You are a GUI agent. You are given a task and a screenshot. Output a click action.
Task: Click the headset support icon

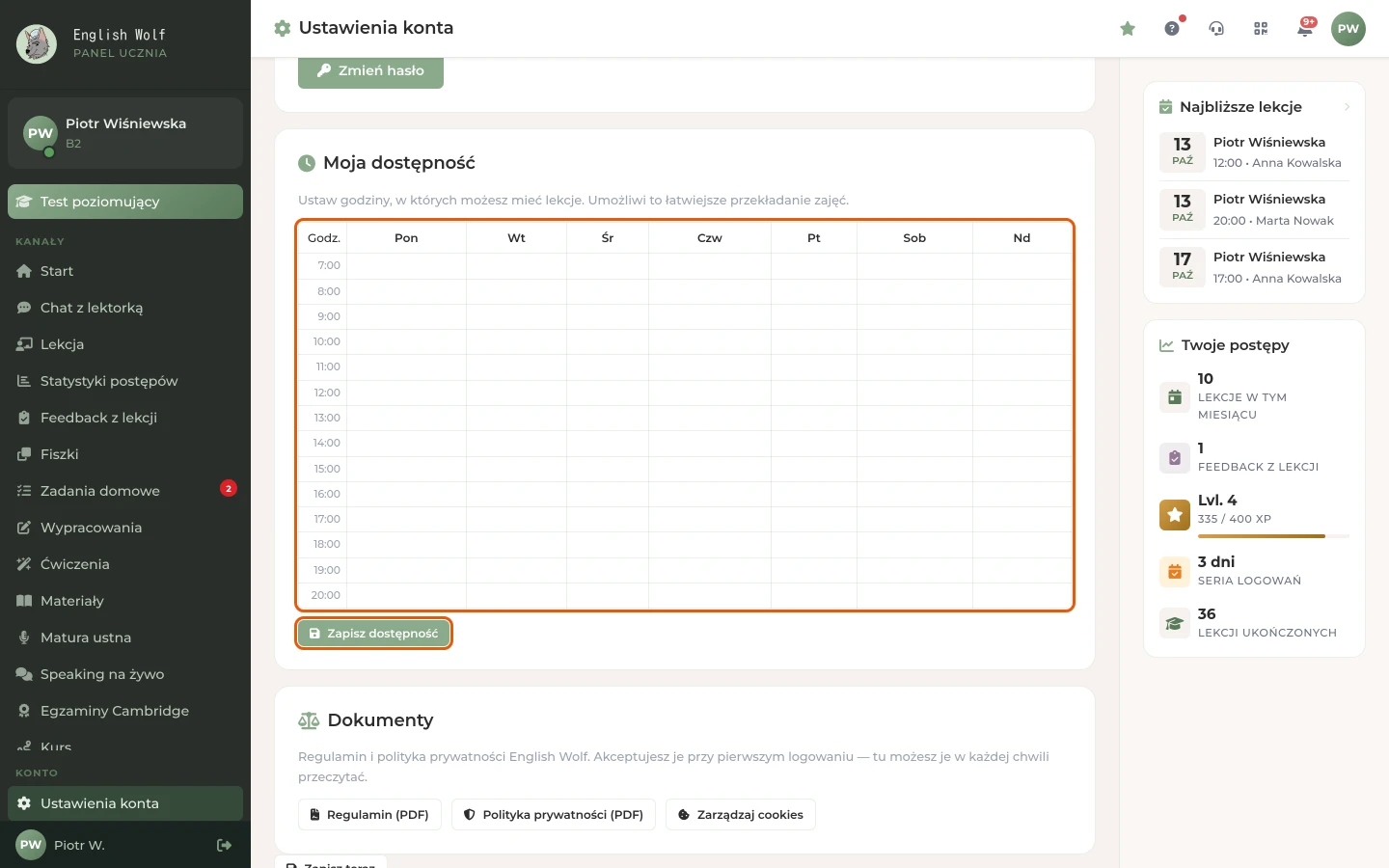pos(1216,29)
